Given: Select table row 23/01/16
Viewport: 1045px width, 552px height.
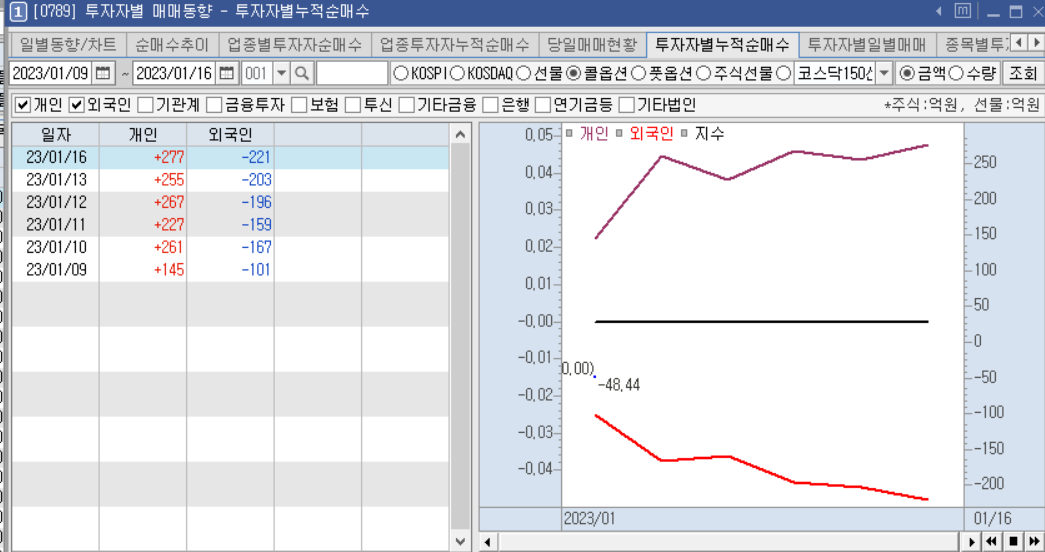Looking at the screenshot, I should tap(231, 157).
